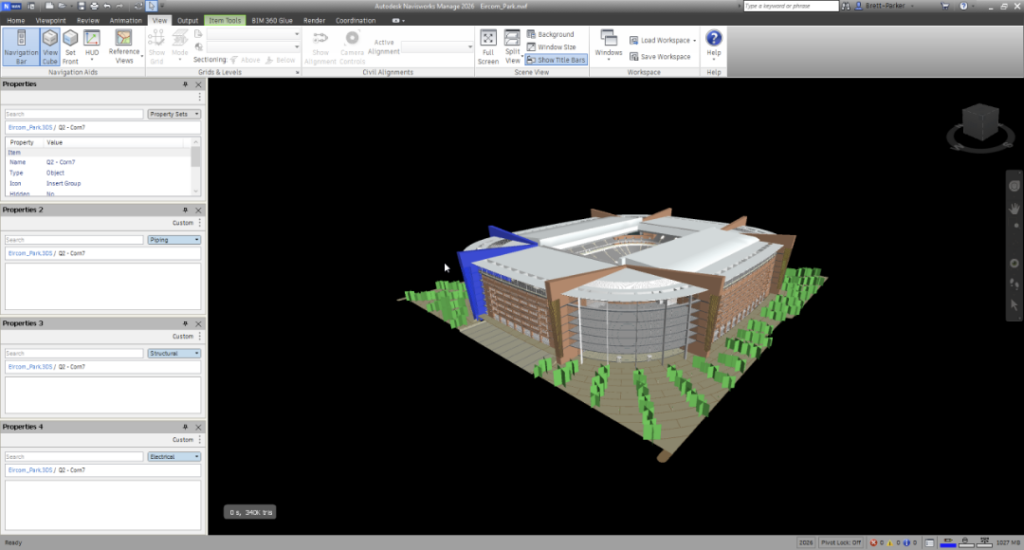This screenshot has height=550, width=1024.
Task: Open the Animation tab
Action: point(125,20)
